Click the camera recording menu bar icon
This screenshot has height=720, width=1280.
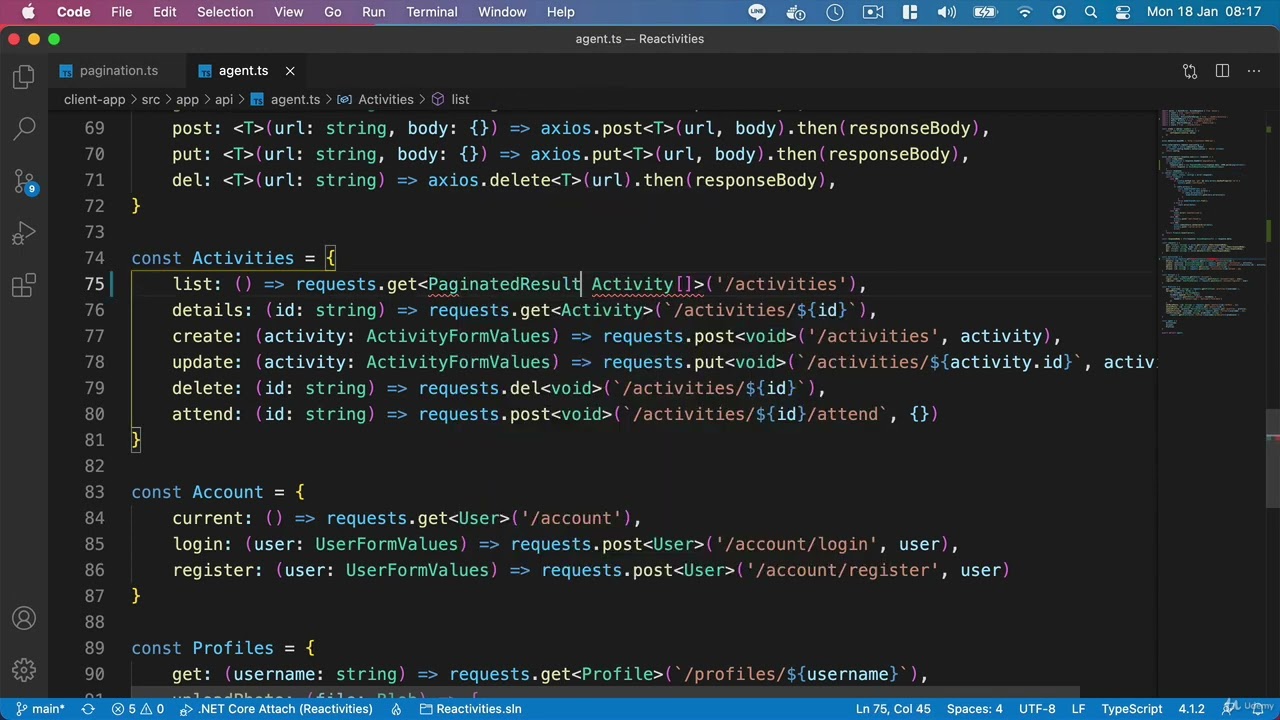tap(873, 12)
